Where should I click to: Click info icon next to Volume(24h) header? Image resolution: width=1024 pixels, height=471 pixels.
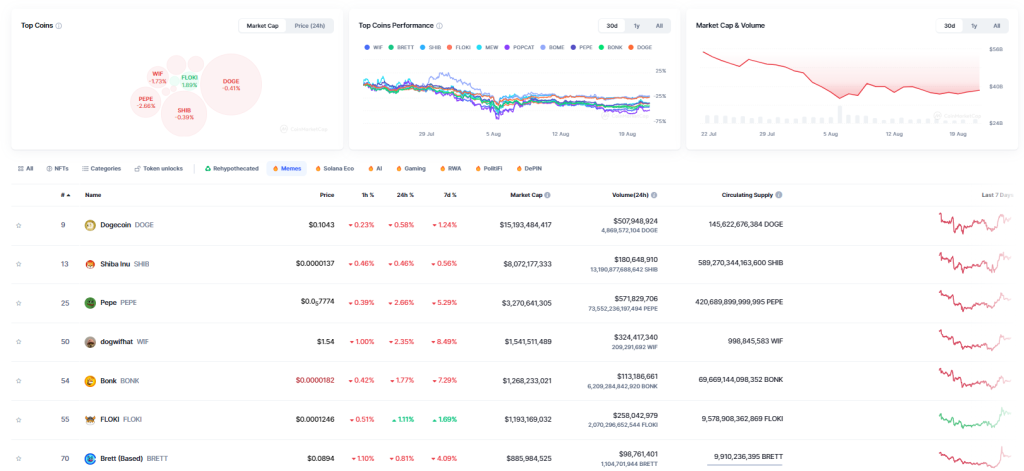pos(654,195)
